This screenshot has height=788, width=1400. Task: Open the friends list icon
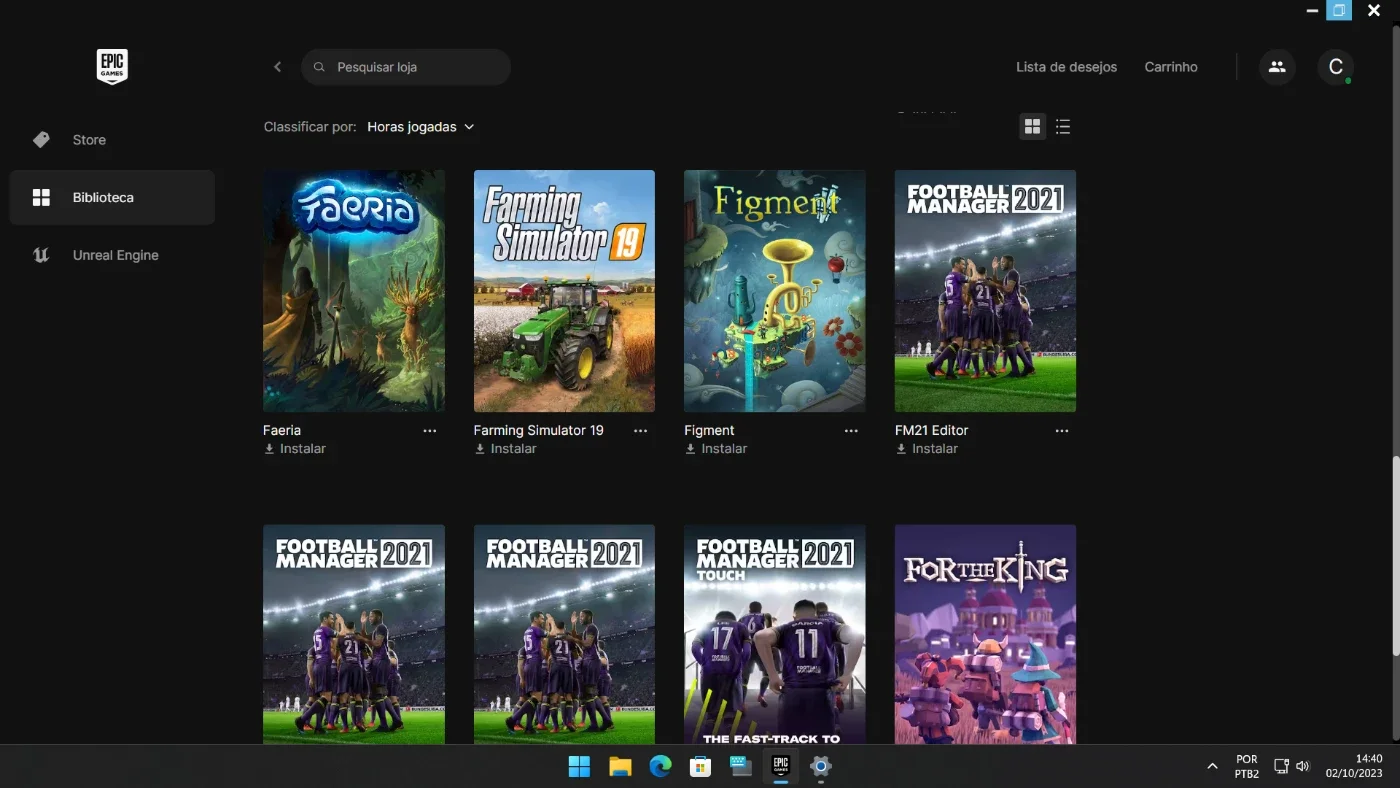(x=1277, y=67)
